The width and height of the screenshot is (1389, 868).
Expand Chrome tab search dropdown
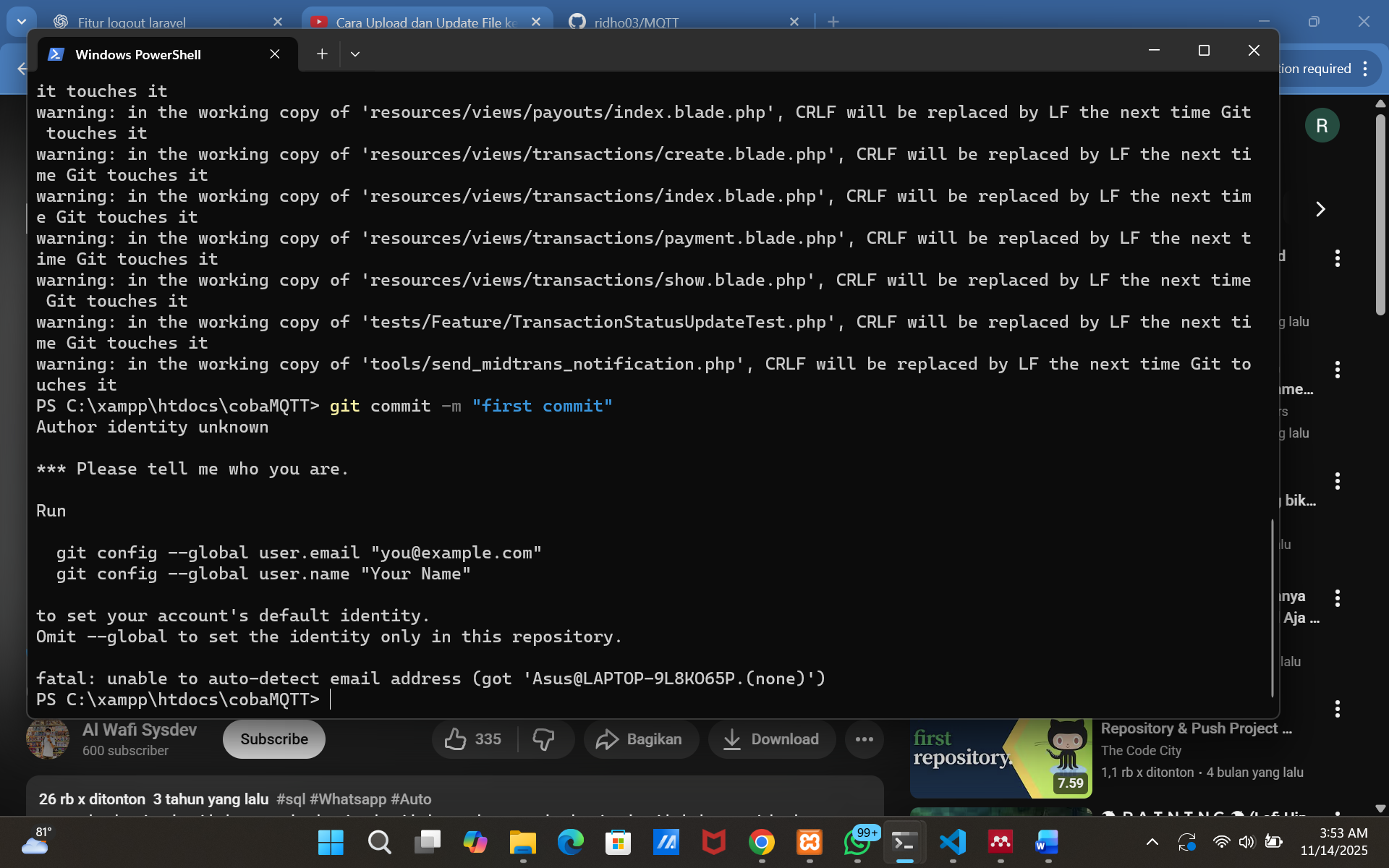22,22
